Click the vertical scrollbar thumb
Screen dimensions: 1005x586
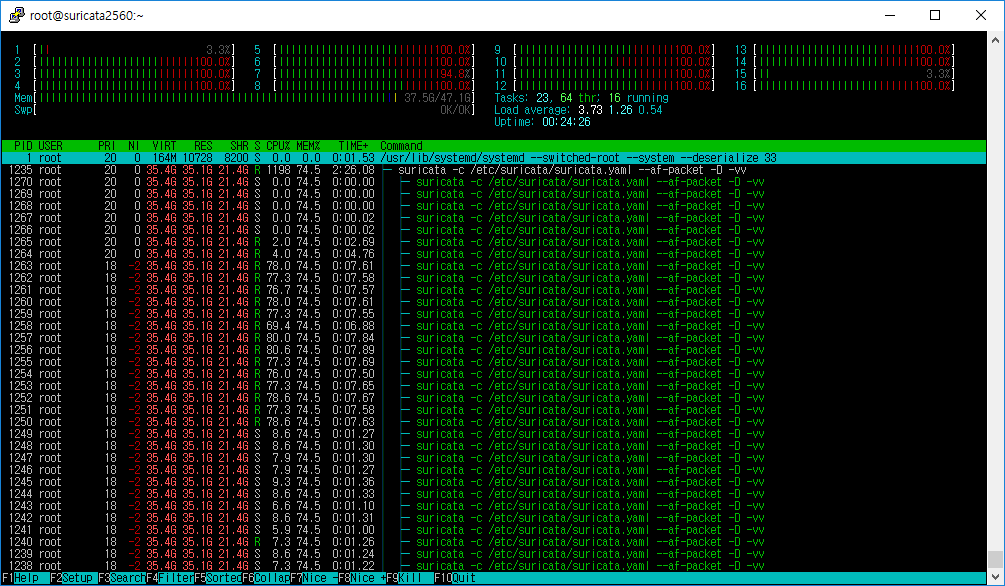click(x=995, y=559)
